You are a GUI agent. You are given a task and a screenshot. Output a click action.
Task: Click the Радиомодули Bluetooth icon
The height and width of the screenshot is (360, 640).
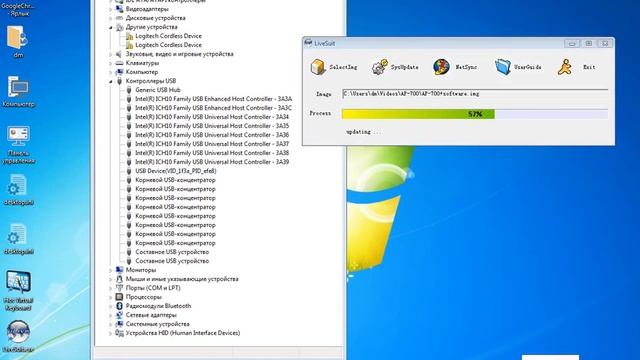click(119, 306)
